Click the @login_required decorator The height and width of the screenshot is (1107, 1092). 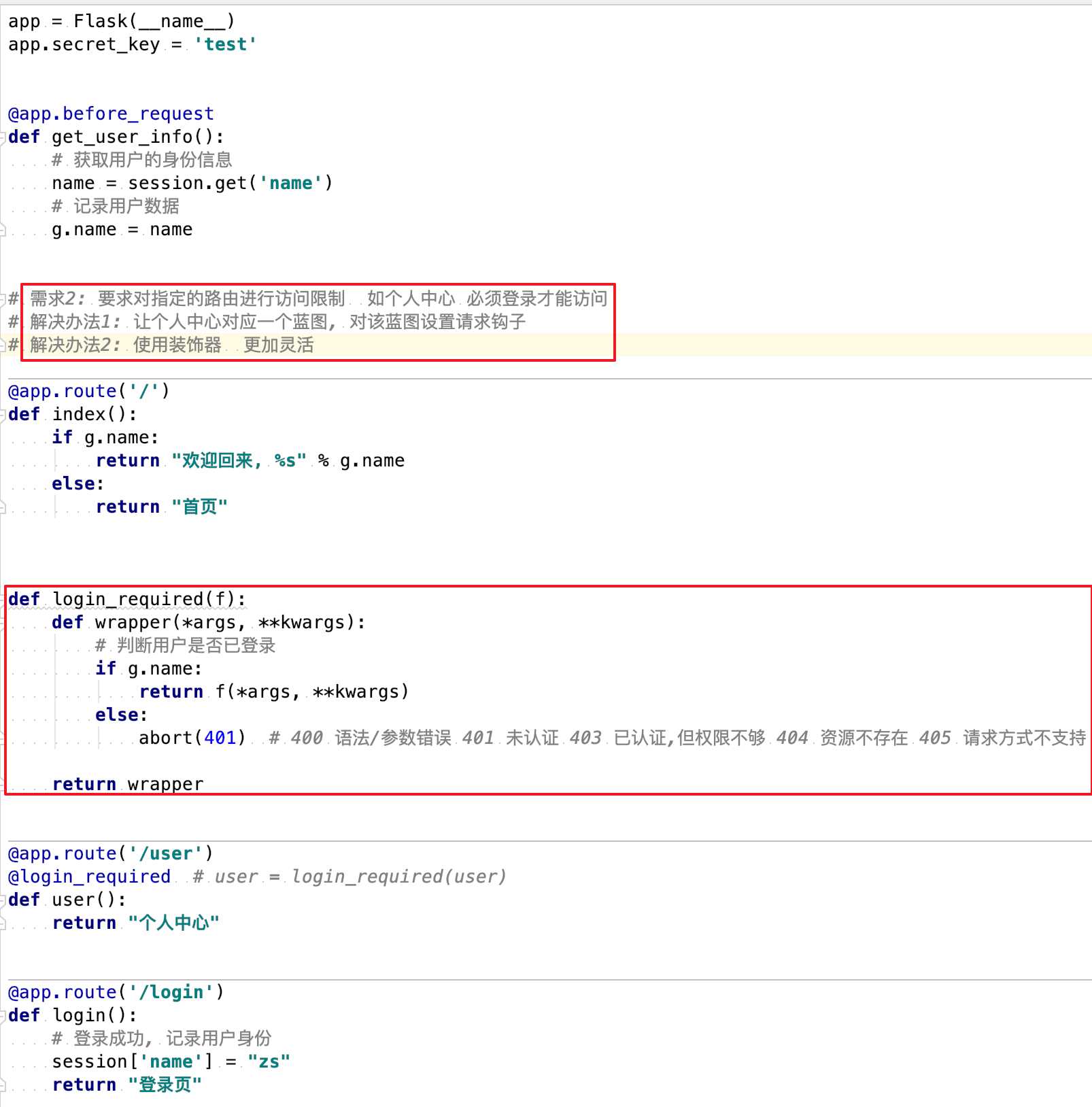pyautogui.click(x=89, y=876)
